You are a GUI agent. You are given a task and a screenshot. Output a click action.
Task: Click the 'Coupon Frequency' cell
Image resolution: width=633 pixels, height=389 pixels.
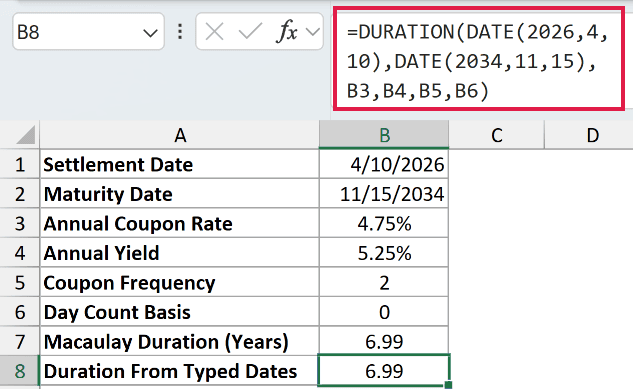pos(180,282)
